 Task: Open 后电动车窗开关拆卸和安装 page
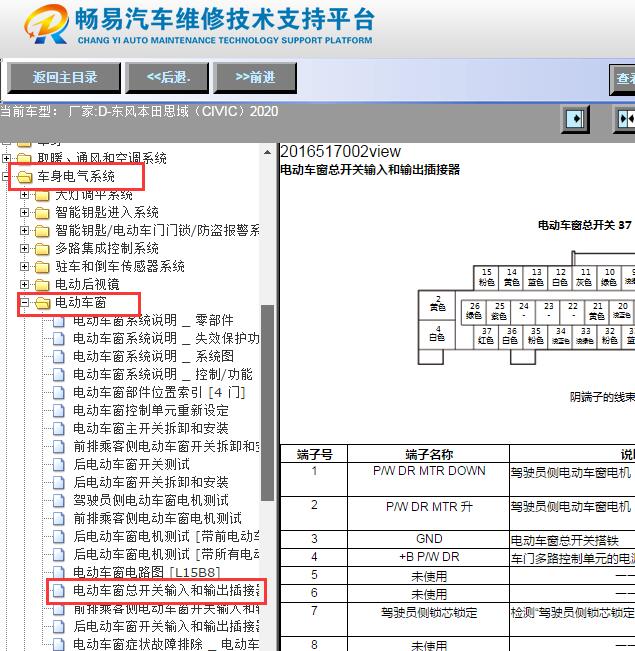pos(151,482)
